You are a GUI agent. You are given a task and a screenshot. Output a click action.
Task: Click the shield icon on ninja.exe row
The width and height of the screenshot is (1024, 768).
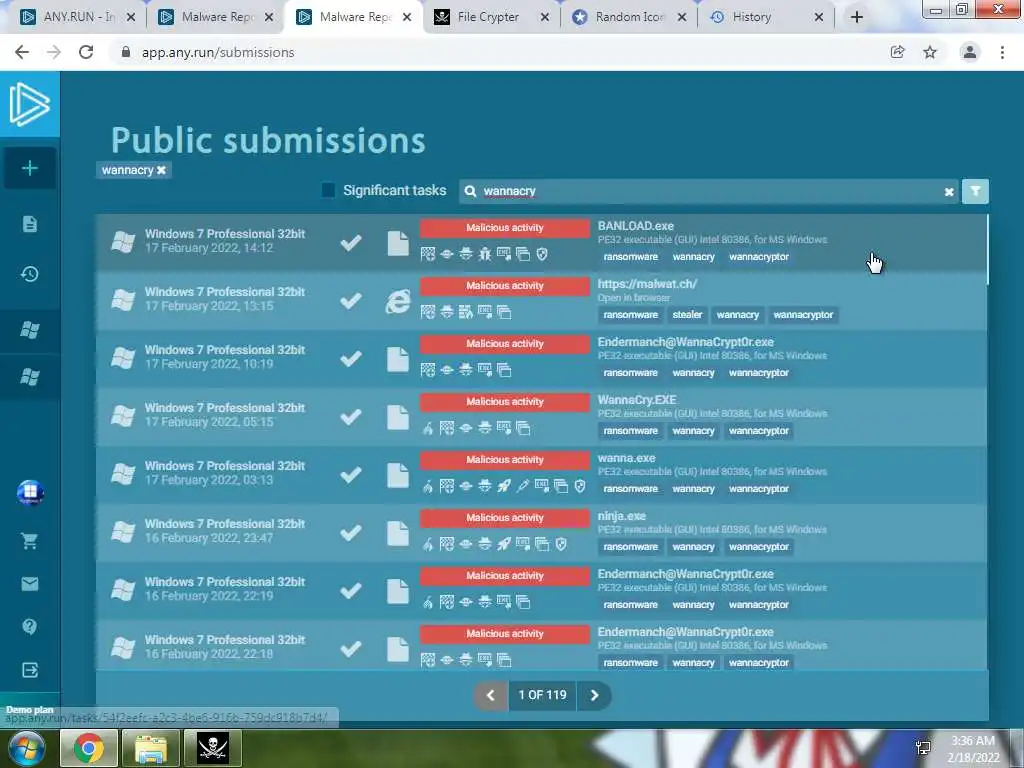(561, 544)
